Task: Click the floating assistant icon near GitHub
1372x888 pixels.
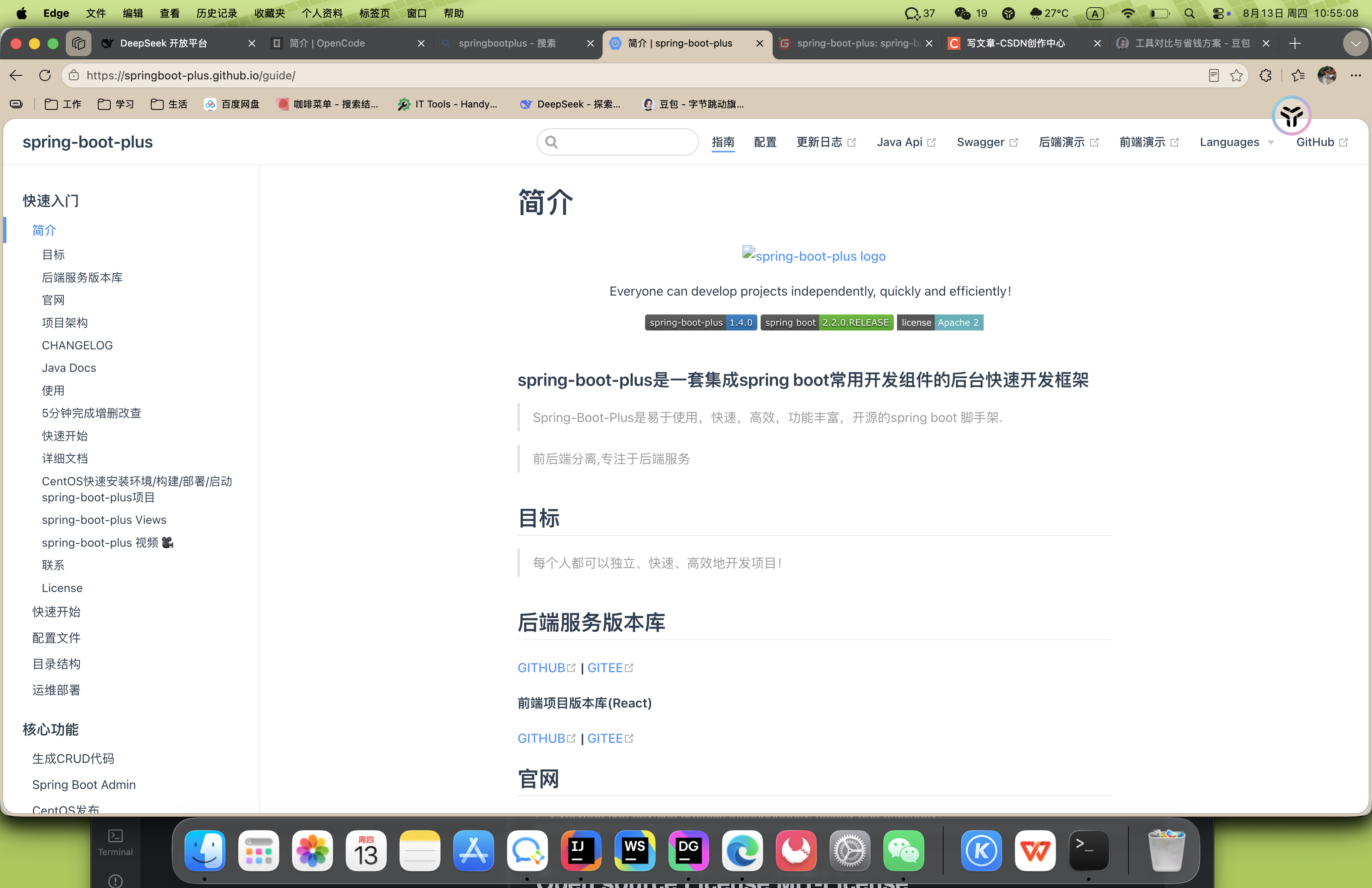Action: pos(1292,116)
